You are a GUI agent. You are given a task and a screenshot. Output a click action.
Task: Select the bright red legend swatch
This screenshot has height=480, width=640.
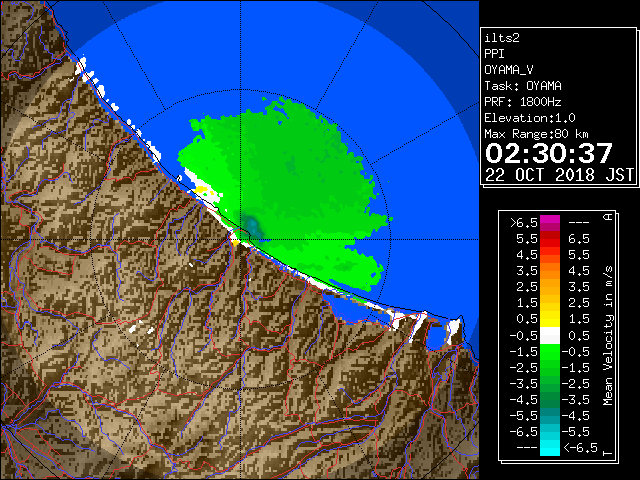tap(550, 242)
